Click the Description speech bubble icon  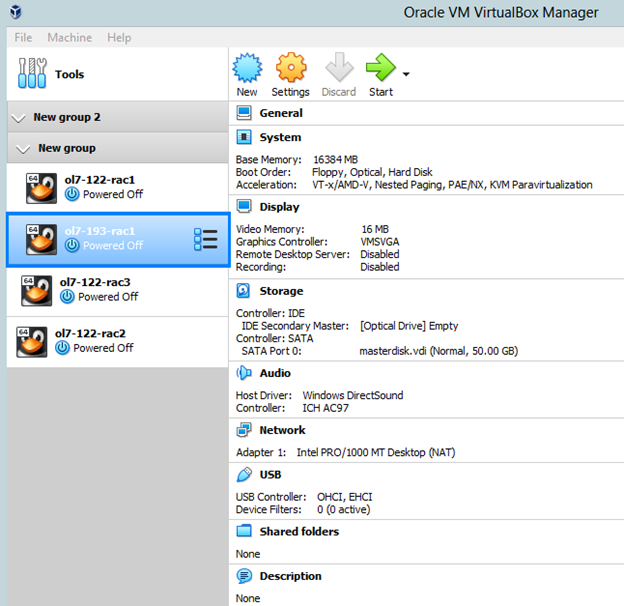(x=244, y=576)
